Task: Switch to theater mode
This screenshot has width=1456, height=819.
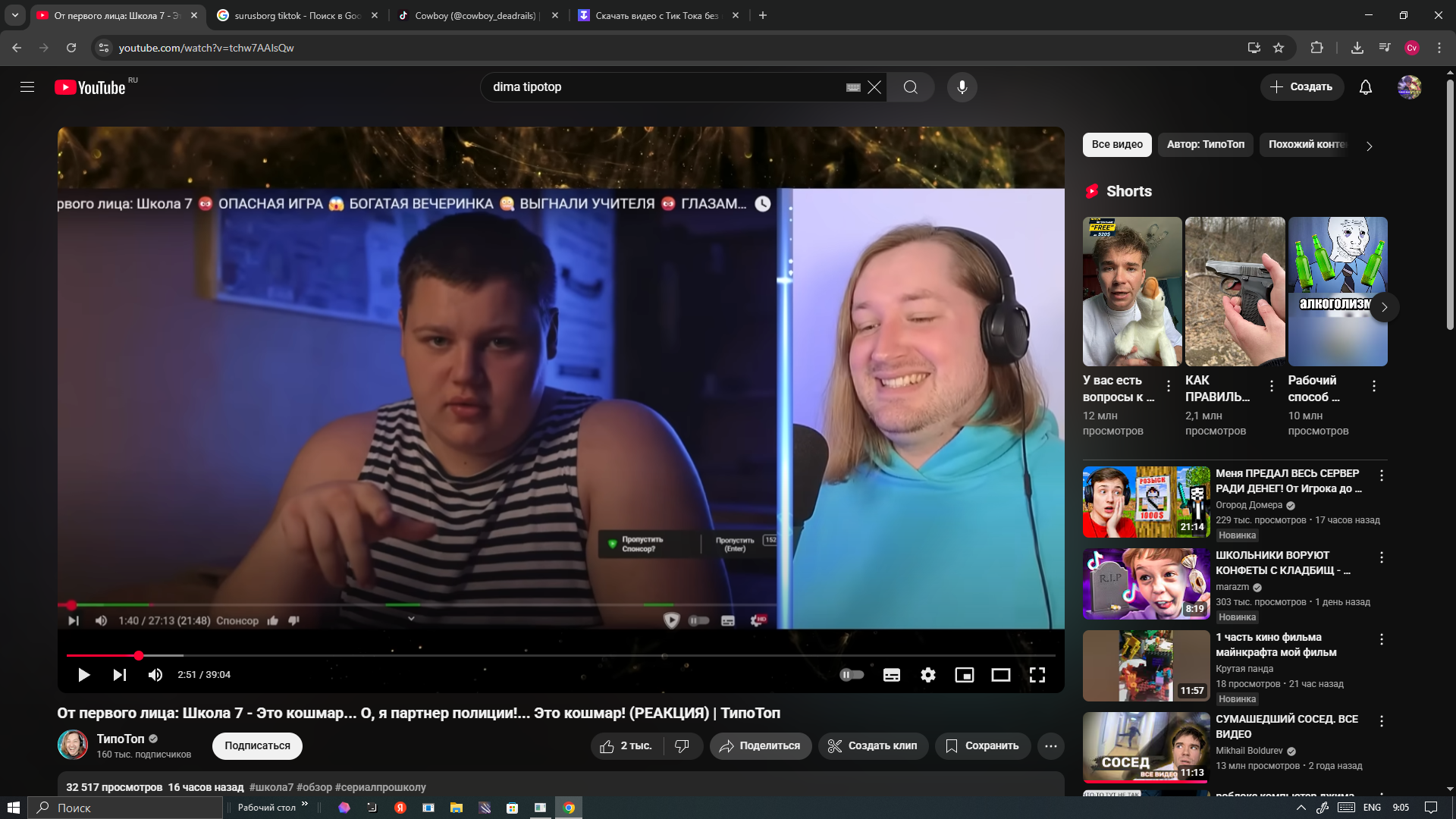Action: (x=1001, y=675)
